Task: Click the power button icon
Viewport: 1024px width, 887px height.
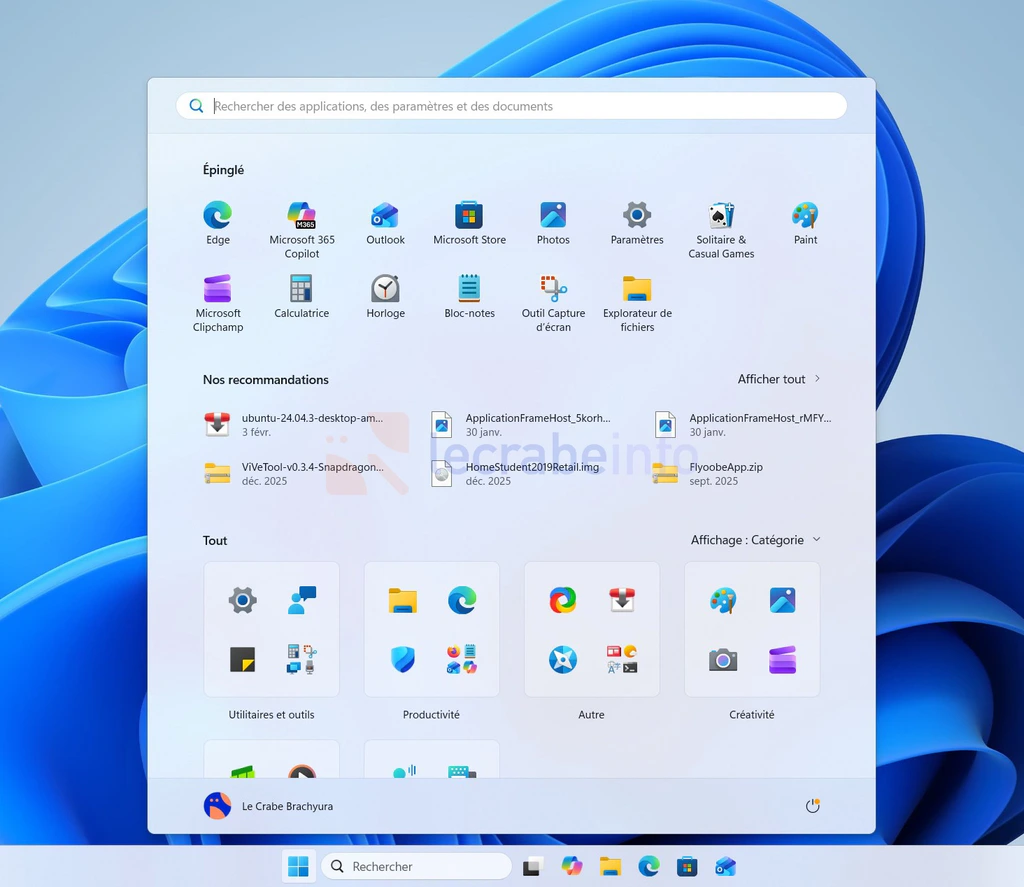Action: click(812, 806)
